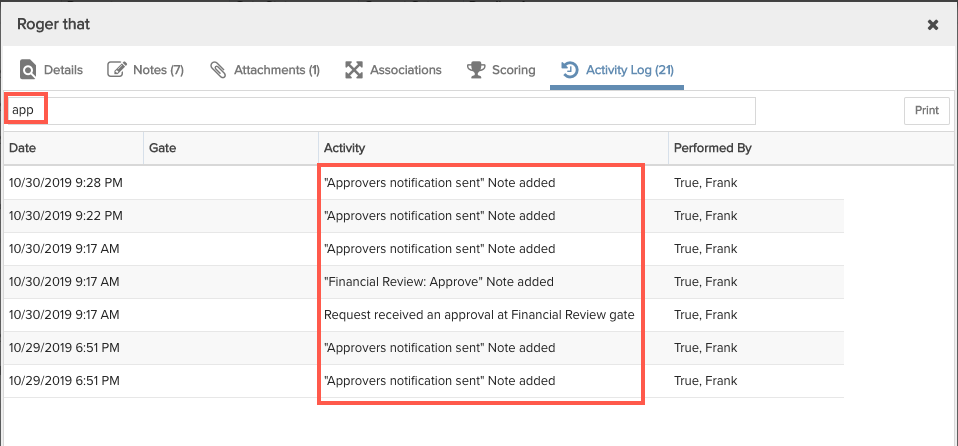This screenshot has height=446, width=958.
Task: Open the Scoring tab
Action: [501, 70]
